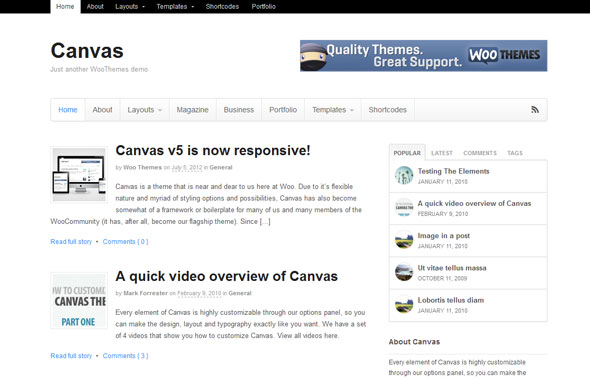The image size is (590, 379).
Task: Switch to the Popular tab
Action: [407, 153]
